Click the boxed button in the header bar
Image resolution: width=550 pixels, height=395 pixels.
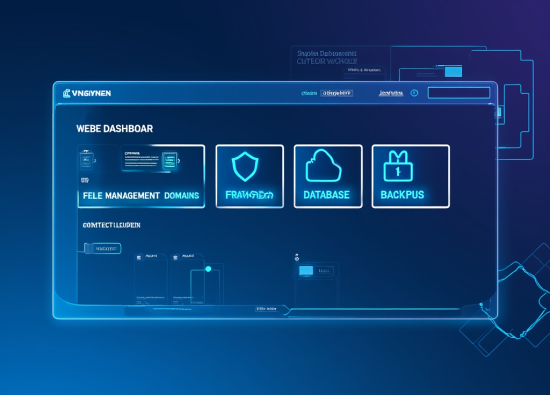(x=337, y=93)
